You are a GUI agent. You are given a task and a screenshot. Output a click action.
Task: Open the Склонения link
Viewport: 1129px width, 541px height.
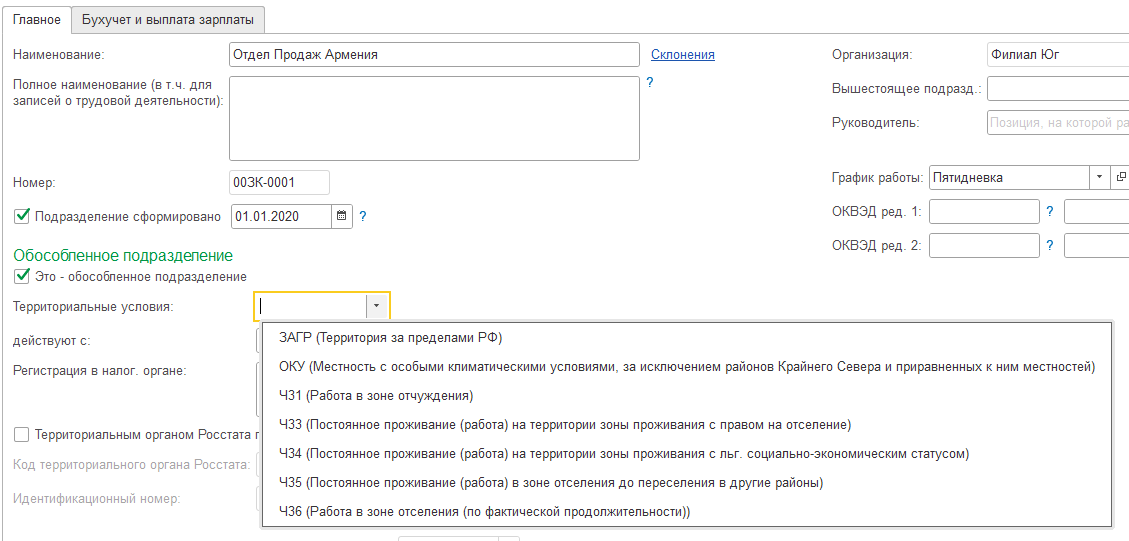tap(682, 55)
